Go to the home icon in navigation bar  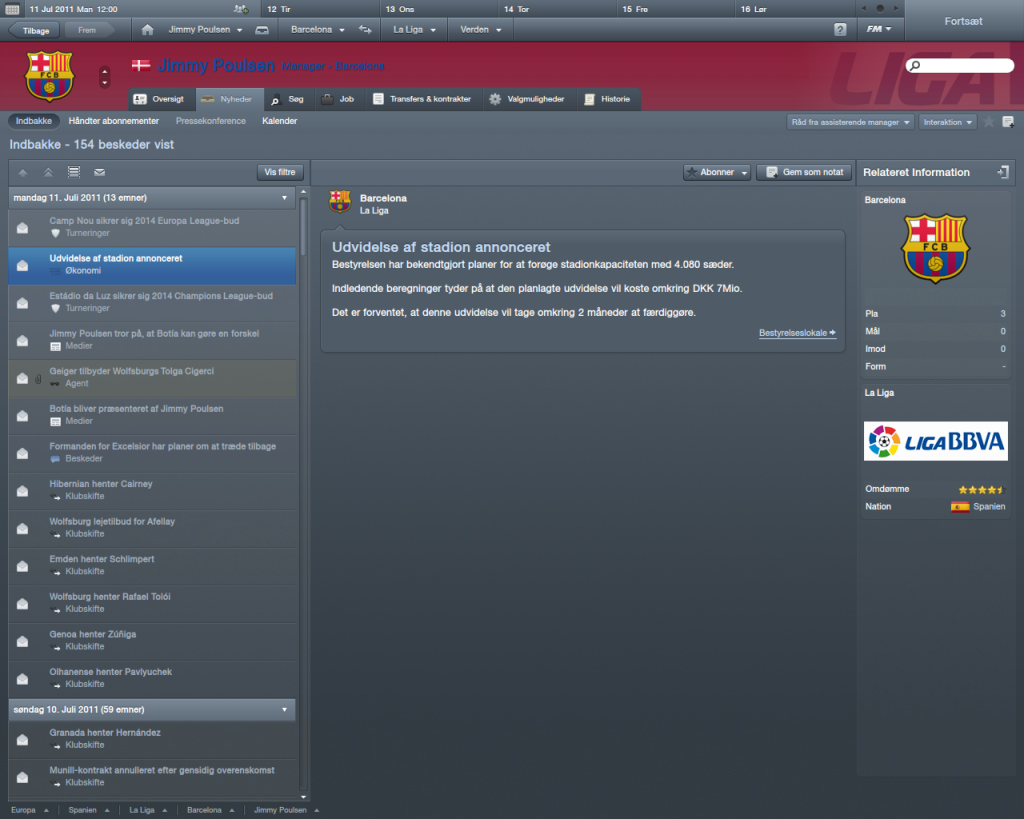[x=147, y=30]
